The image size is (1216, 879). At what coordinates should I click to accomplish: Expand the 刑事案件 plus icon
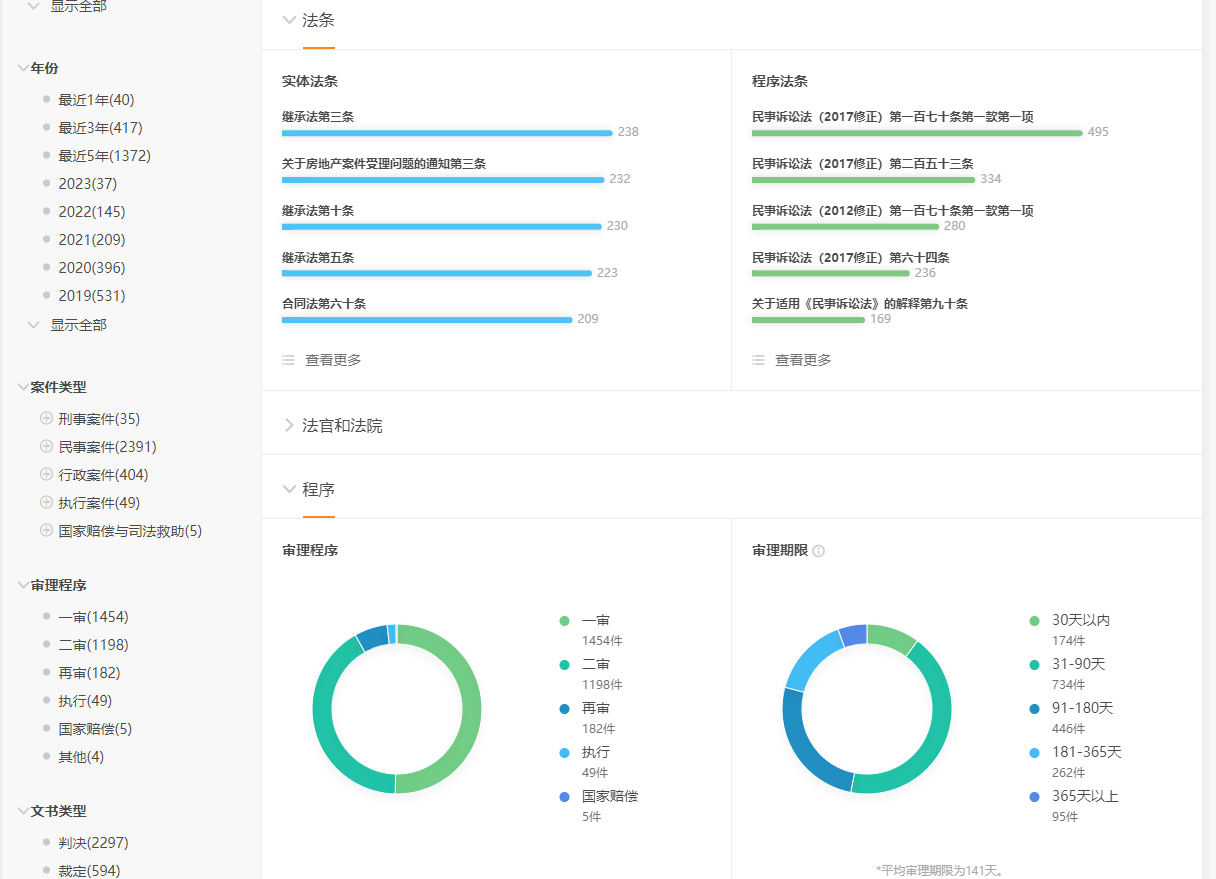click(x=46, y=418)
